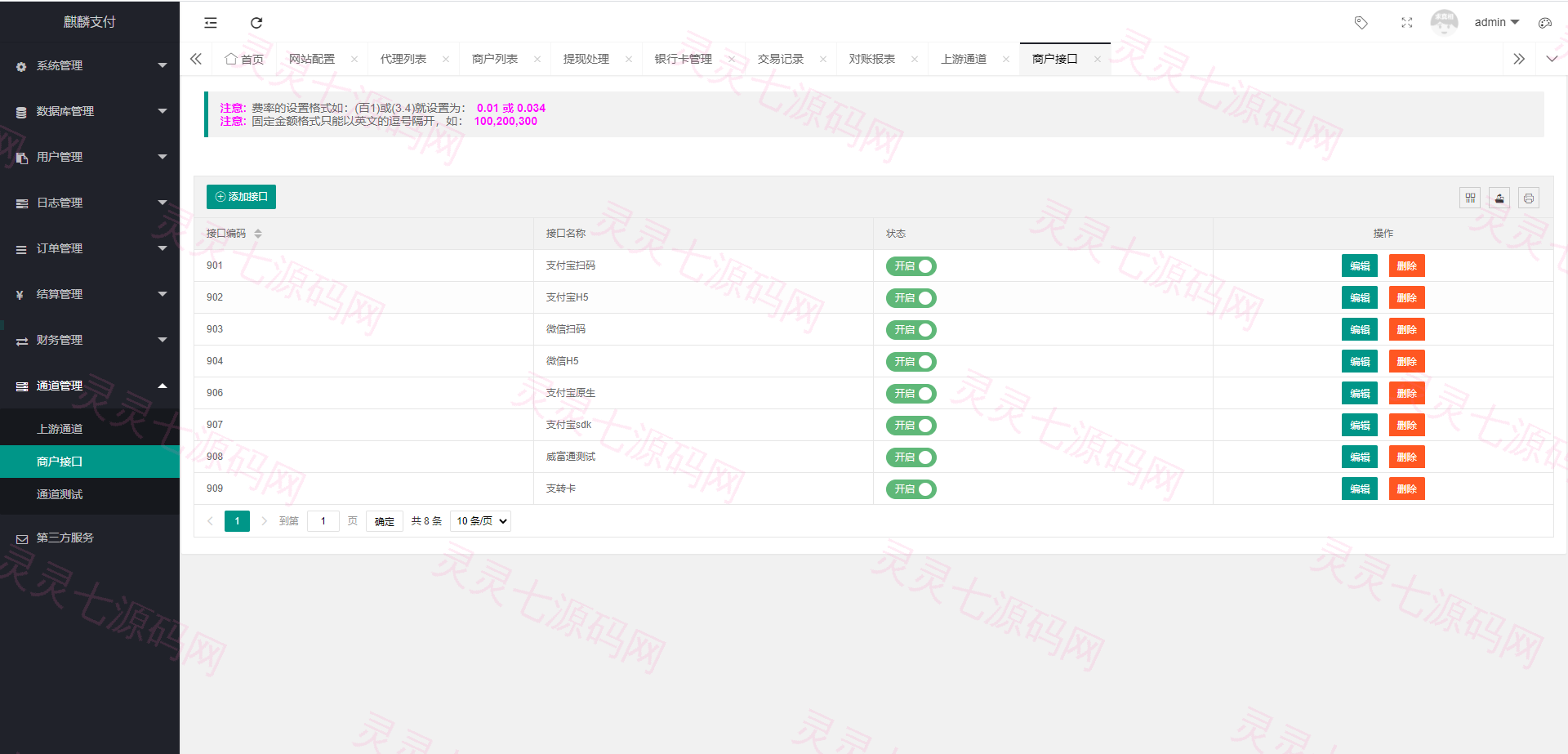Open 第三方服务 in the sidebar
The width and height of the screenshot is (1568, 754).
coord(90,538)
